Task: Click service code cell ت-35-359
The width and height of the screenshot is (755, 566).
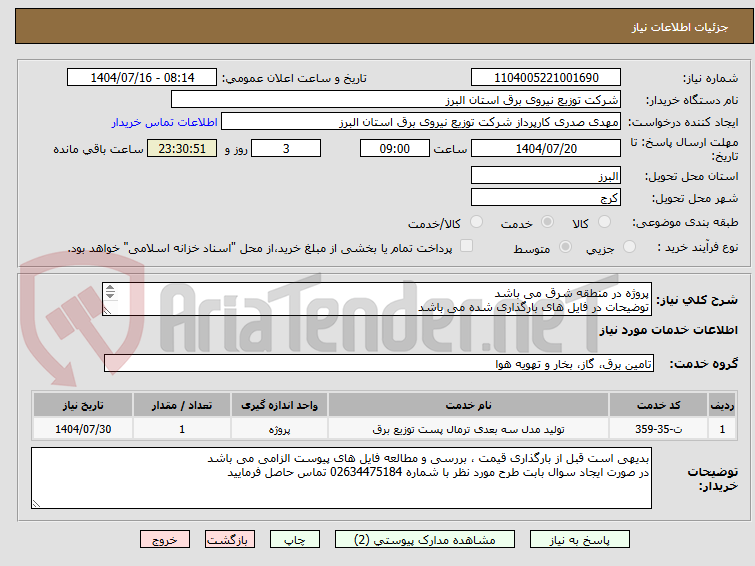Action: 658,429
